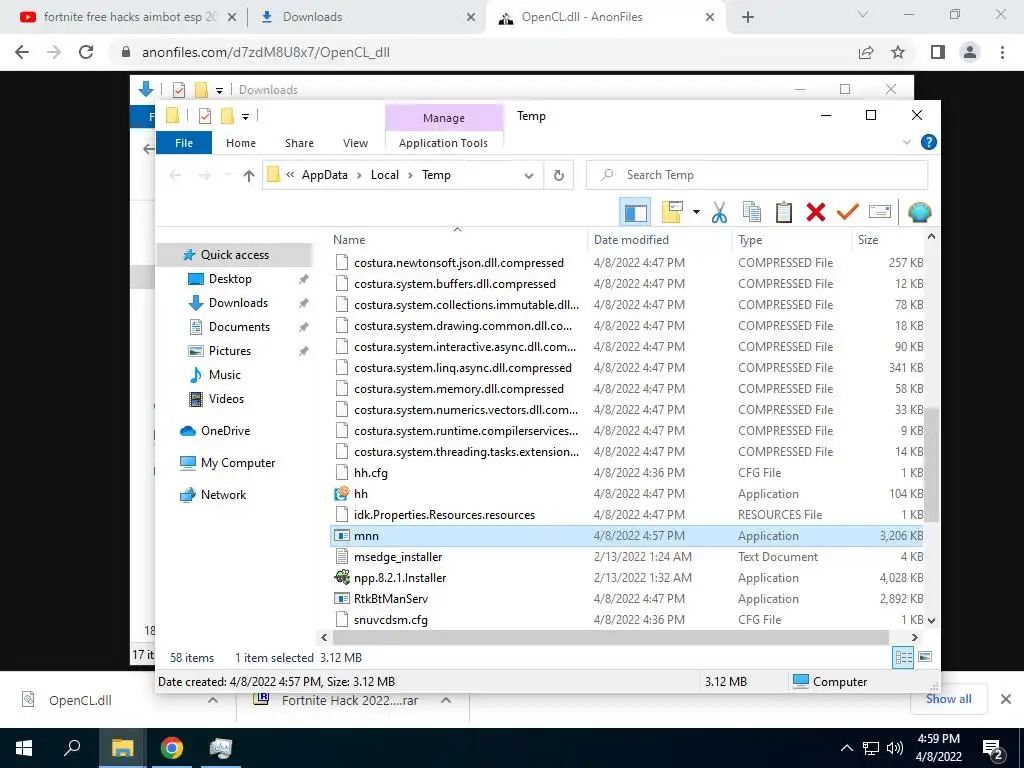Image resolution: width=1024 pixels, height=768 pixels.
Task: Click the Back arrow in Temp window
Action: pos(175,175)
